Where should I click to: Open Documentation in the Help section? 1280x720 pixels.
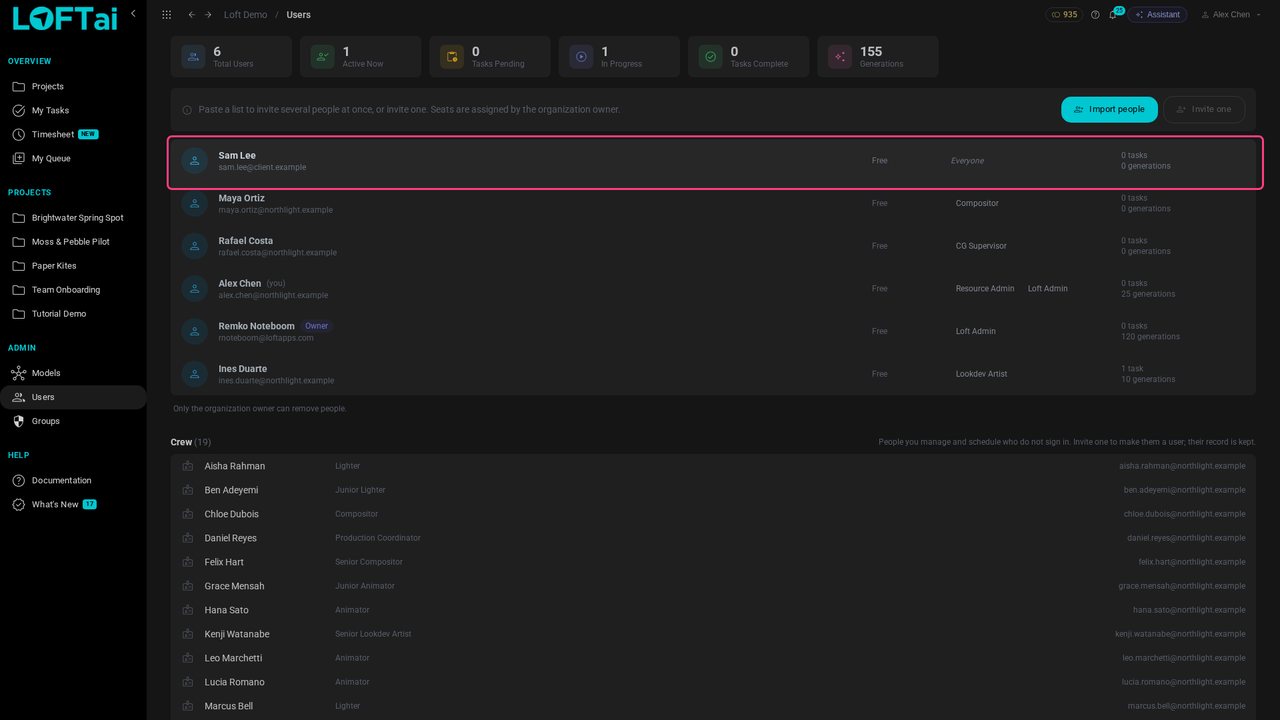pyautogui.click(x=73, y=480)
